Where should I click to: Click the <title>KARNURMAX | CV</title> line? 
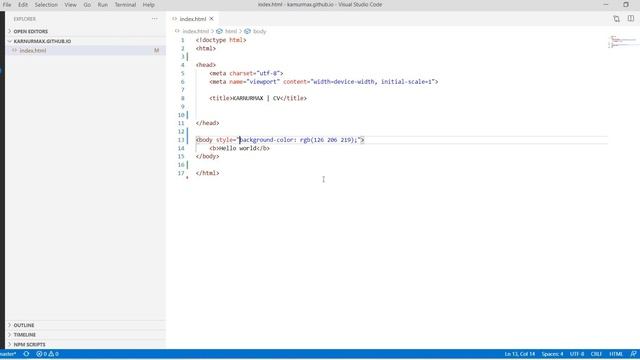(x=258, y=98)
